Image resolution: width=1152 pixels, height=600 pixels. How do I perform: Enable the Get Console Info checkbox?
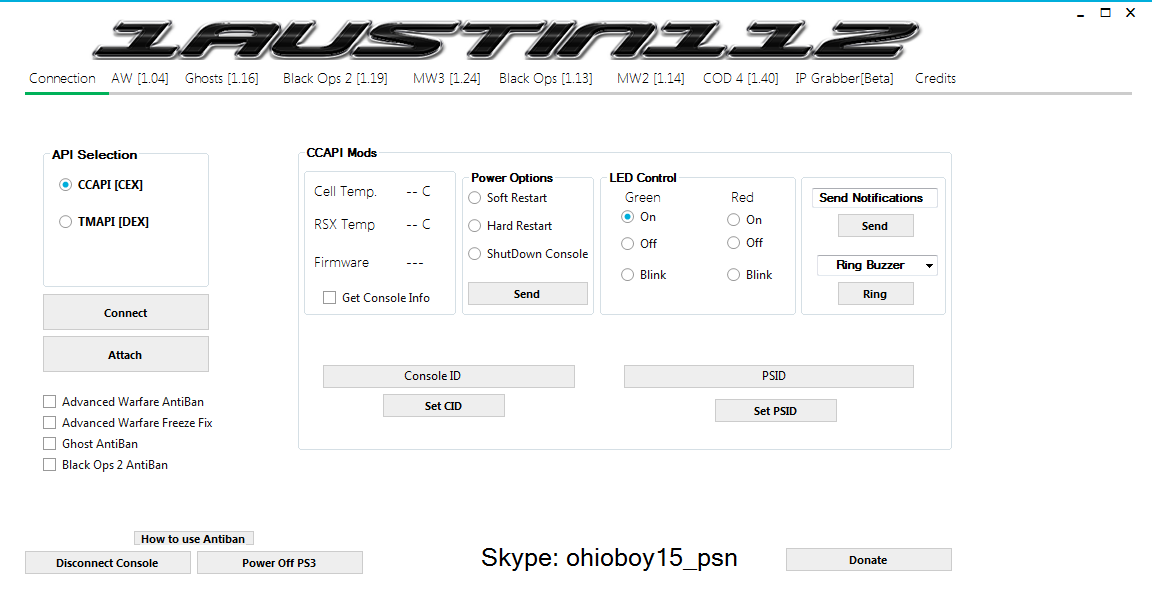[329, 298]
